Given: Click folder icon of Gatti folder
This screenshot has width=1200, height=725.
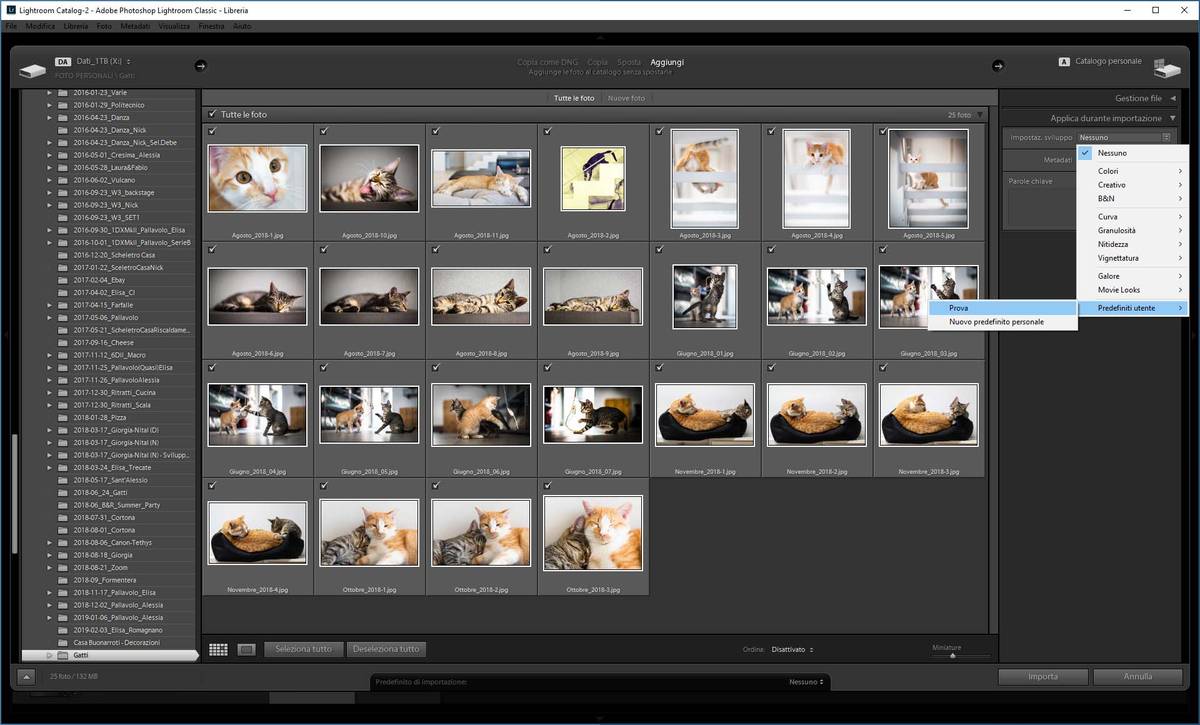Looking at the screenshot, I should pyautogui.click(x=62, y=656).
